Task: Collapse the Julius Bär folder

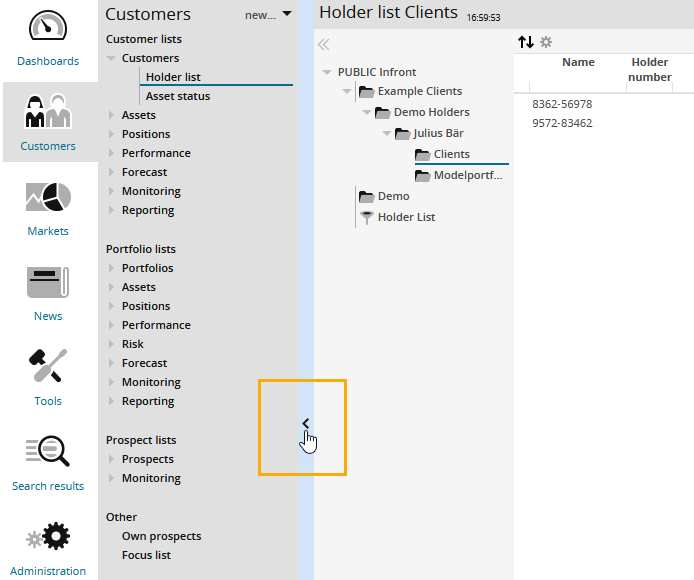Action: (x=386, y=134)
